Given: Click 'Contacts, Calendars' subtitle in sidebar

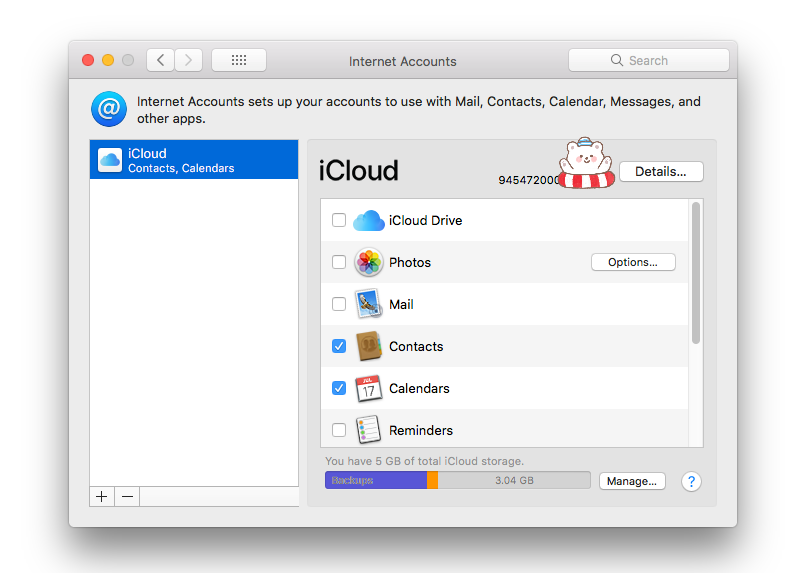Looking at the screenshot, I should click(x=181, y=168).
